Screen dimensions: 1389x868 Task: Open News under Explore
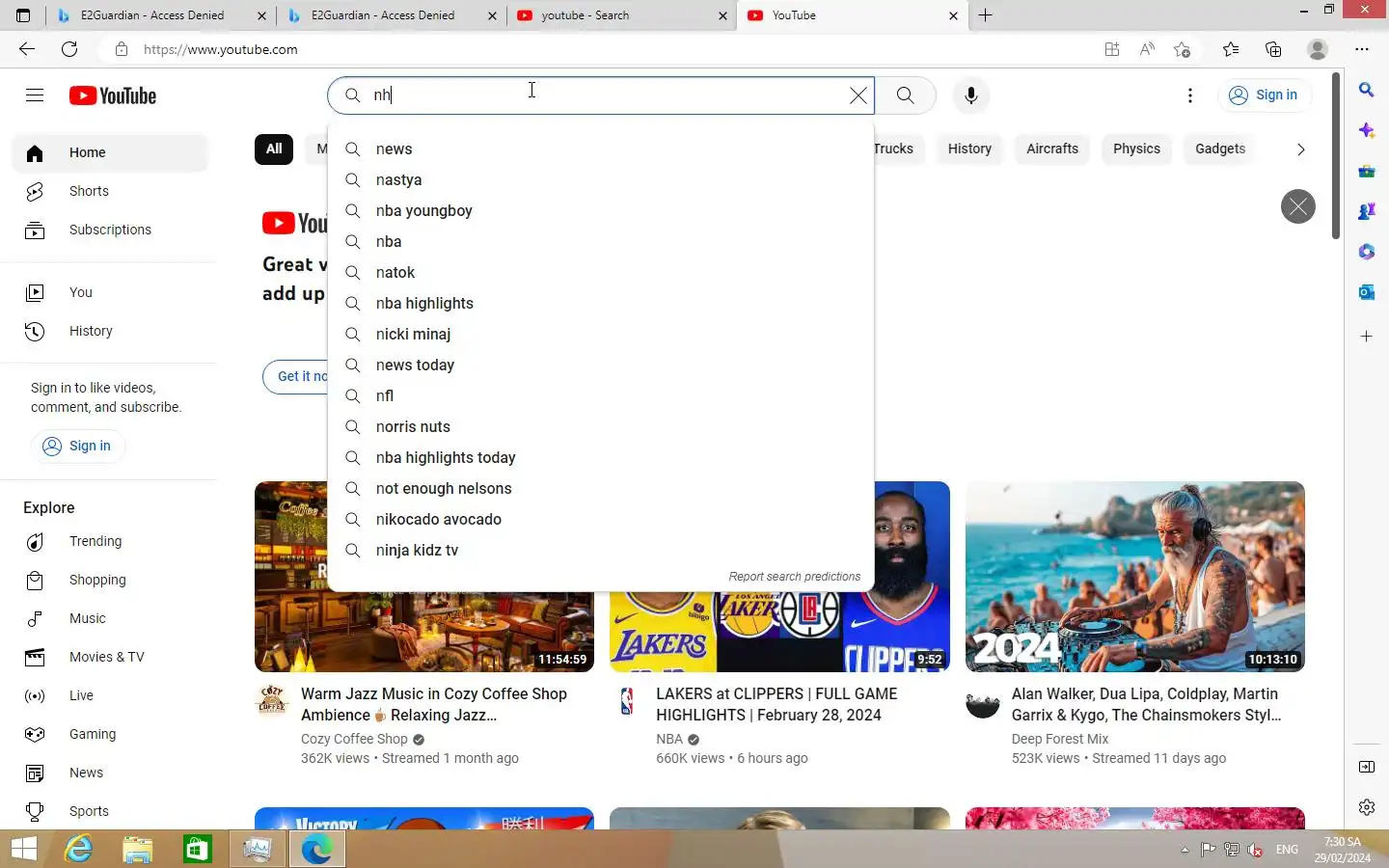[x=110, y=773]
